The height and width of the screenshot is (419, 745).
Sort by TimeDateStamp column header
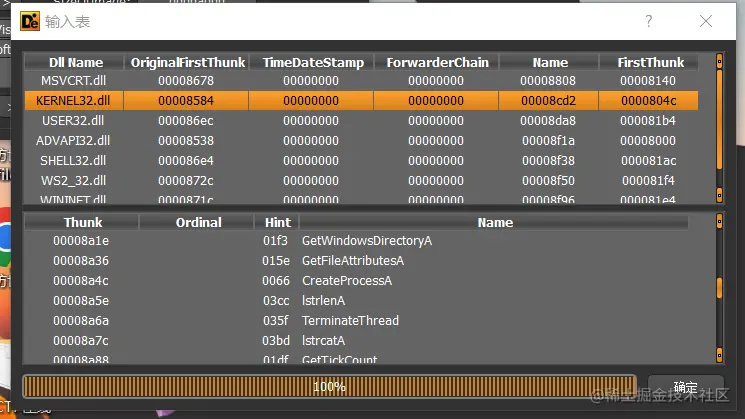pyautogui.click(x=312, y=62)
